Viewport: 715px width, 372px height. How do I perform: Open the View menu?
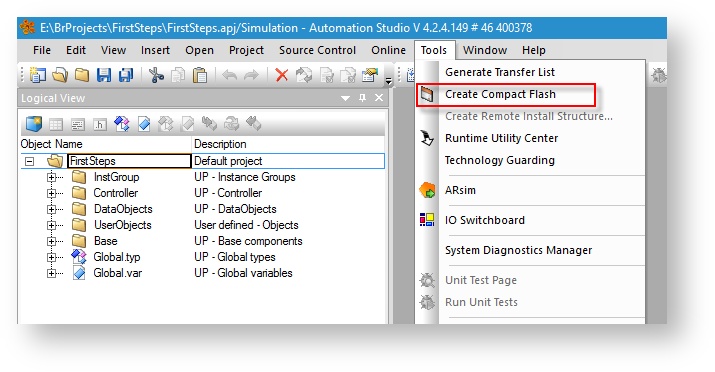click(113, 50)
